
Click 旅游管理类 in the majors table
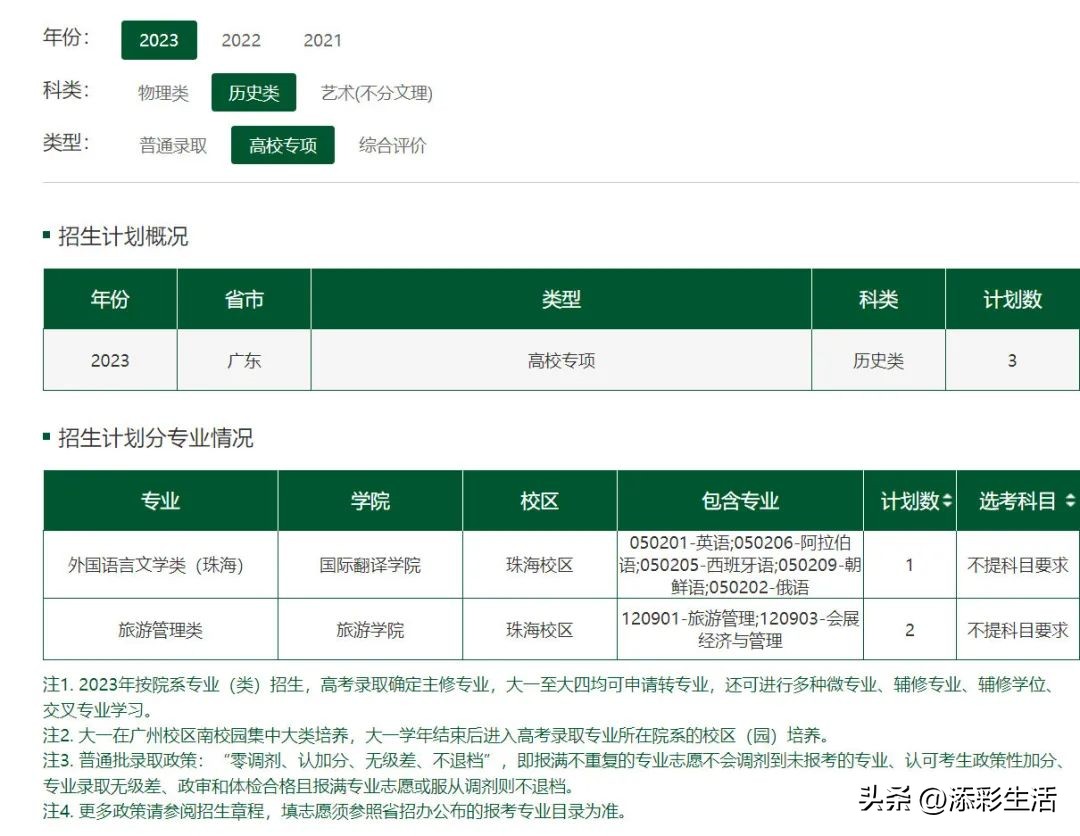159,629
